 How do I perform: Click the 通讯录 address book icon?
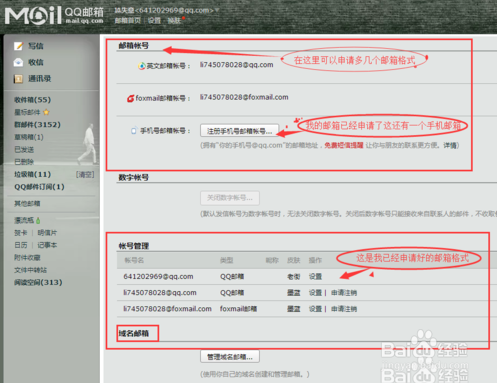point(18,79)
